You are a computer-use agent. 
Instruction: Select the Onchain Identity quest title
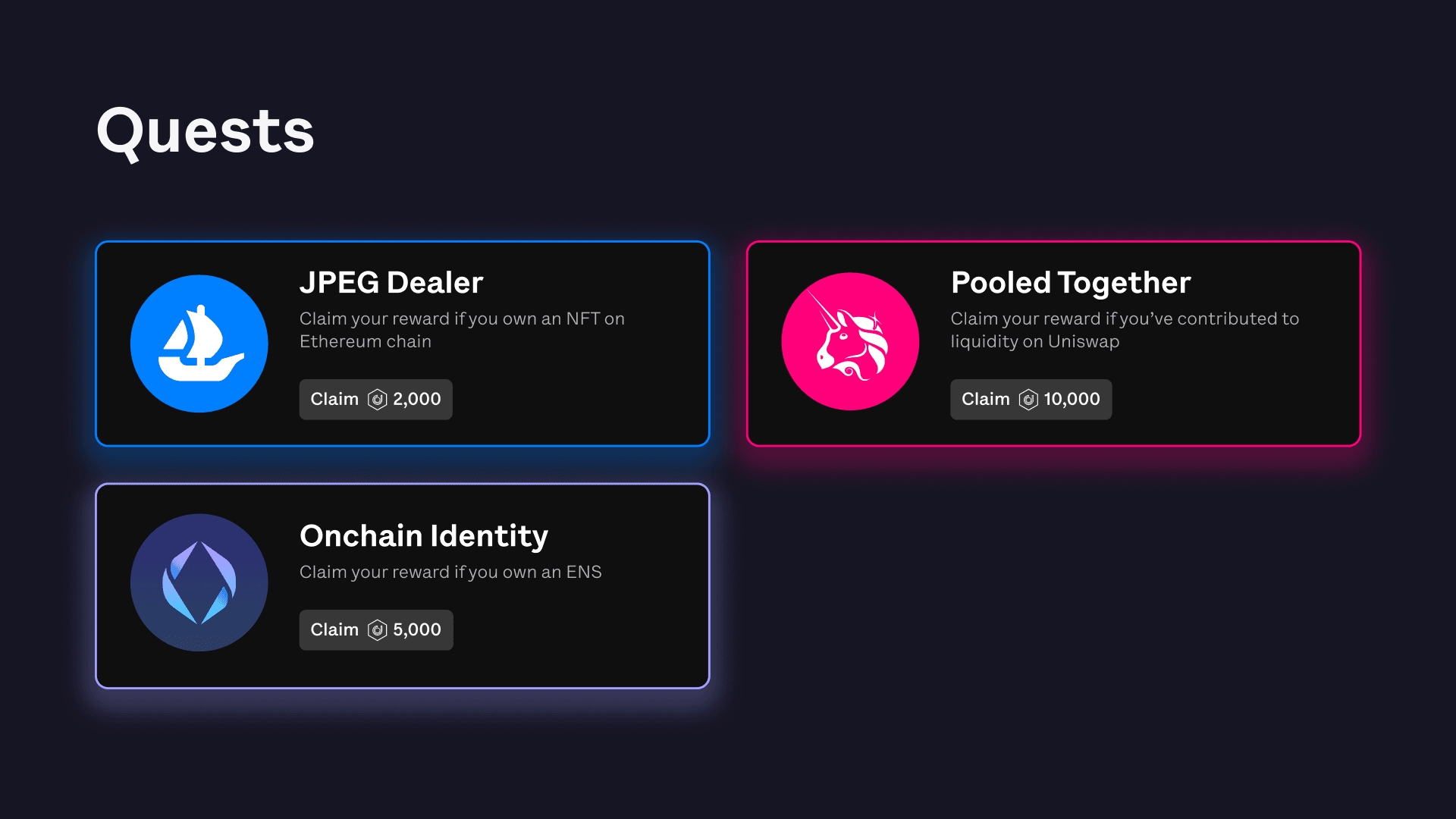click(x=424, y=536)
